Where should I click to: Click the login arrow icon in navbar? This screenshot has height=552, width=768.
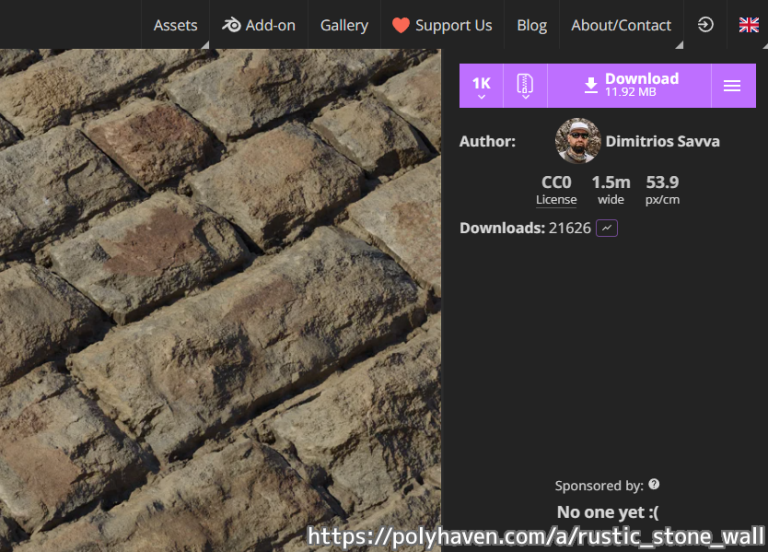click(x=705, y=25)
